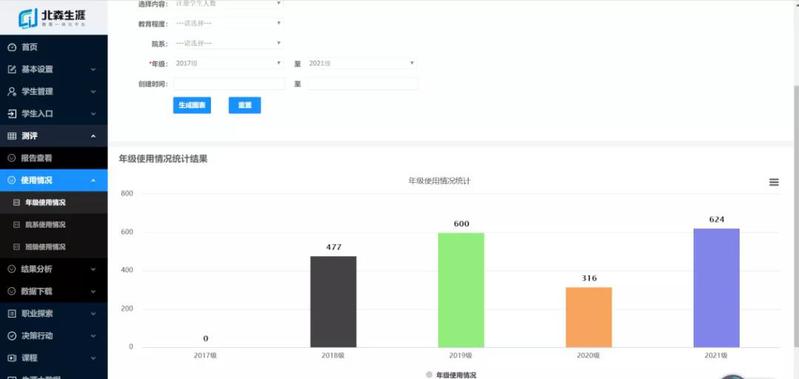Image resolution: width=799 pixels, height=379 pixels.
Task: Toggle the 年级使用情况 chart legend marker
Action: point(429,374)
